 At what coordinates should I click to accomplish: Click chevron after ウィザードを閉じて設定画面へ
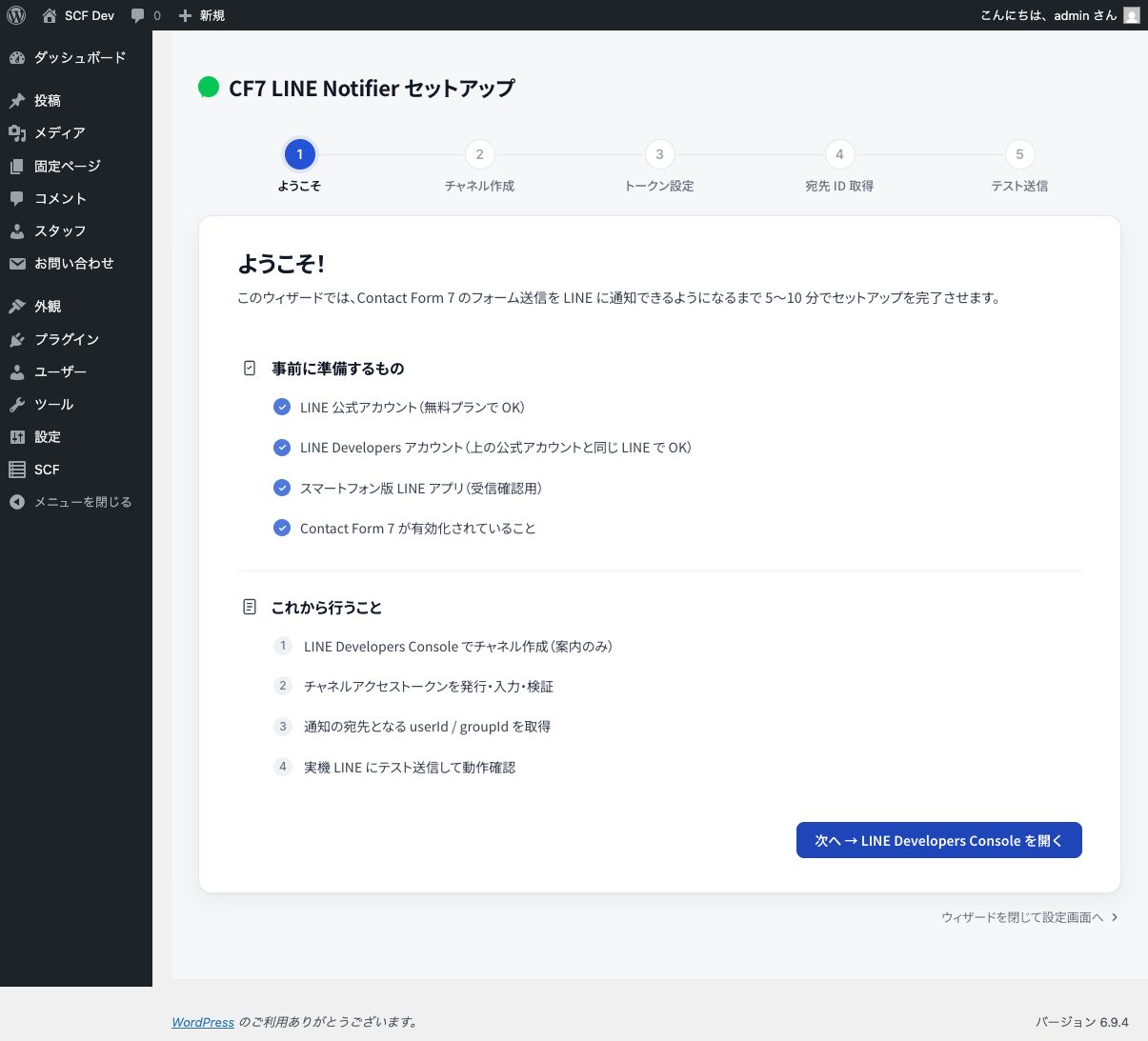tap(1115, 917)
